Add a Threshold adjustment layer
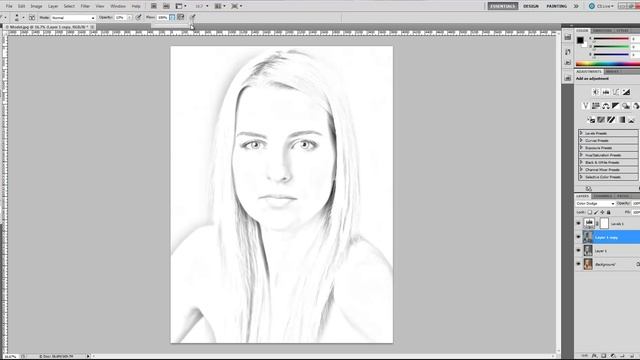Viewport: 640px width, 360px height. pos(611,120)
